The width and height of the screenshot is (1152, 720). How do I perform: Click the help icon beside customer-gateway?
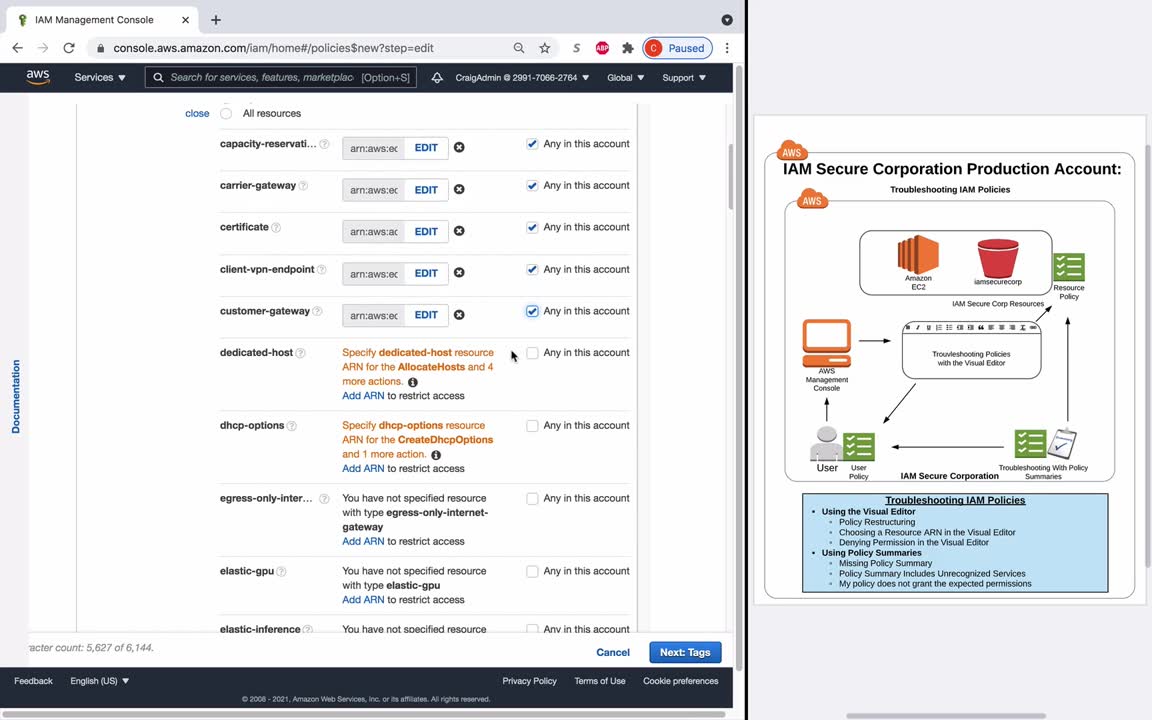317,312
